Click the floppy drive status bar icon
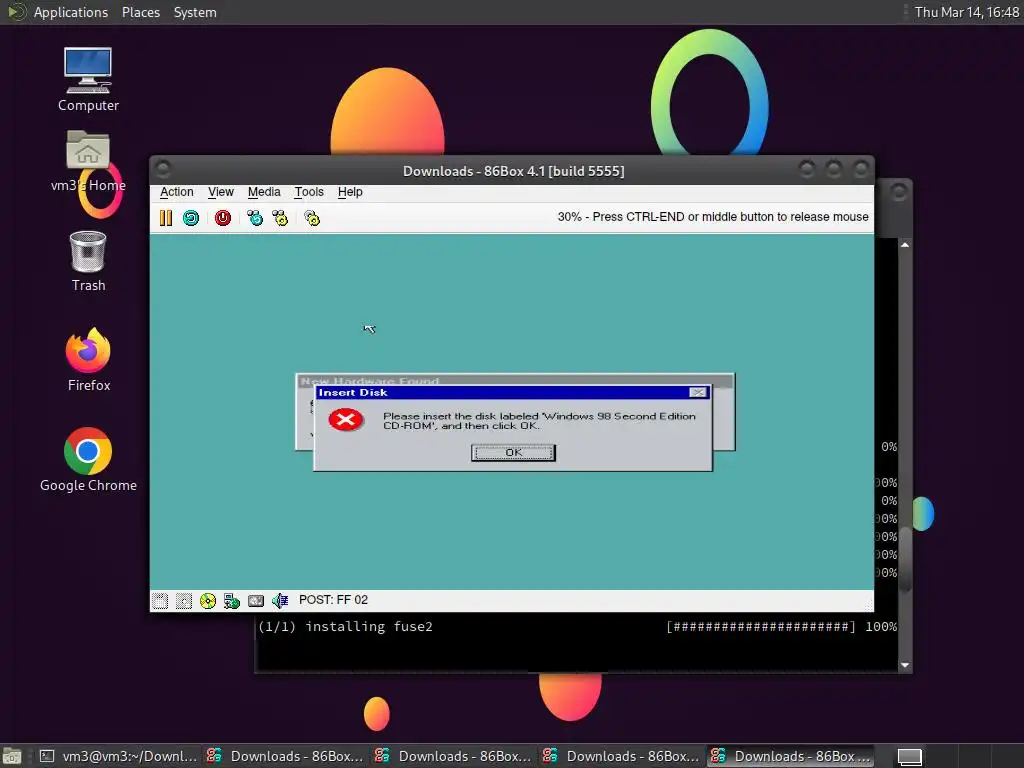Screen dimensions: 1024x768 (160, 601)
